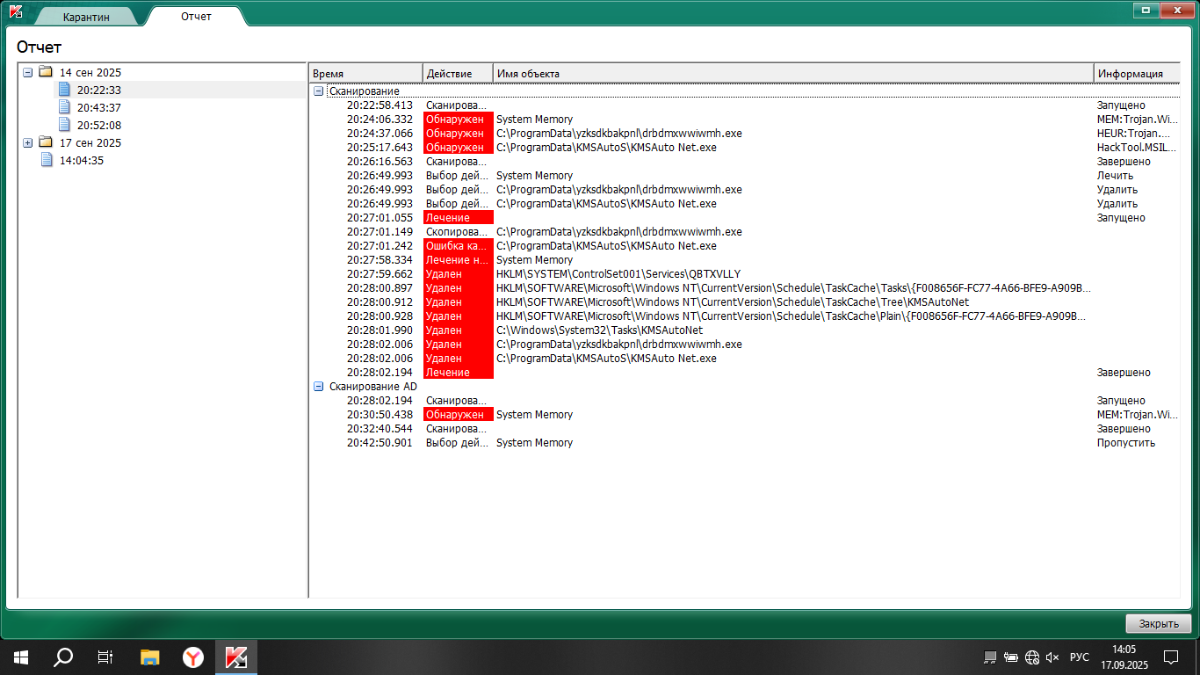Viewport: 1200px width, 675px height.
Task: Click the 17 сен 2025 folder icon
Action: click(x=45, y=143)
